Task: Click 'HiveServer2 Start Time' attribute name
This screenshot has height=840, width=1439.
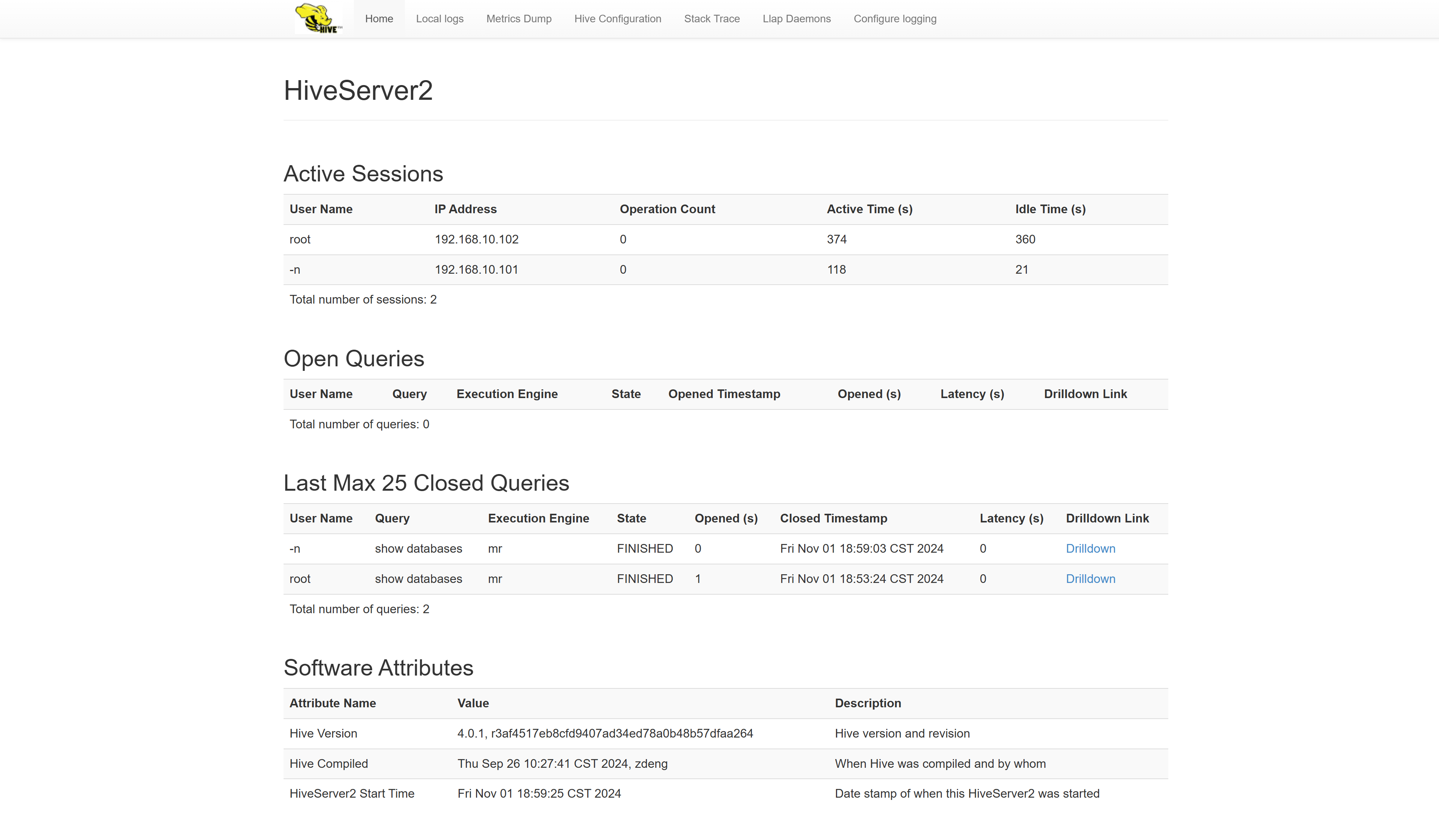Action: point(352,794)
